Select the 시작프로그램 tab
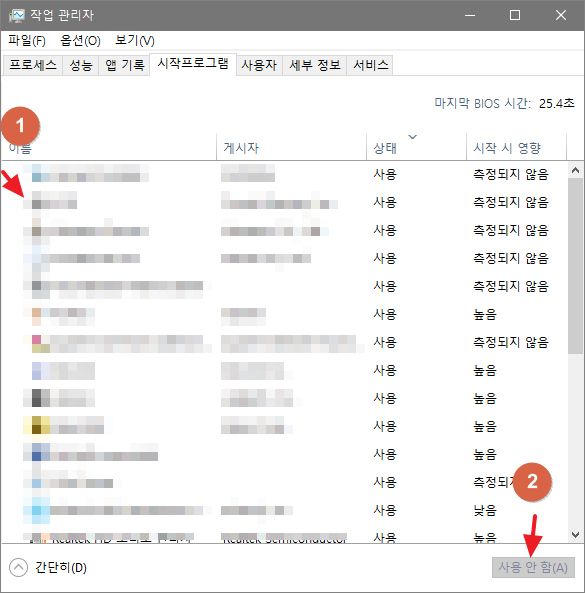This screenshot has width=585, height=593. (193, 64)
